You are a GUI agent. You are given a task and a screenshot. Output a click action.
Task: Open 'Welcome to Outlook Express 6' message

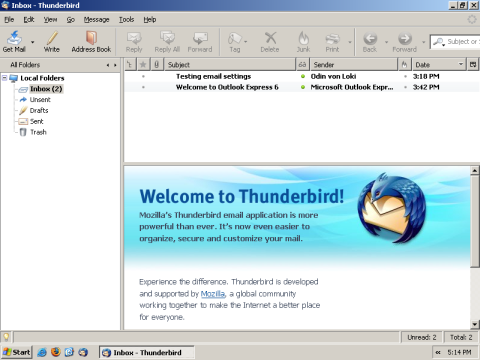click(x=227, y=87)
